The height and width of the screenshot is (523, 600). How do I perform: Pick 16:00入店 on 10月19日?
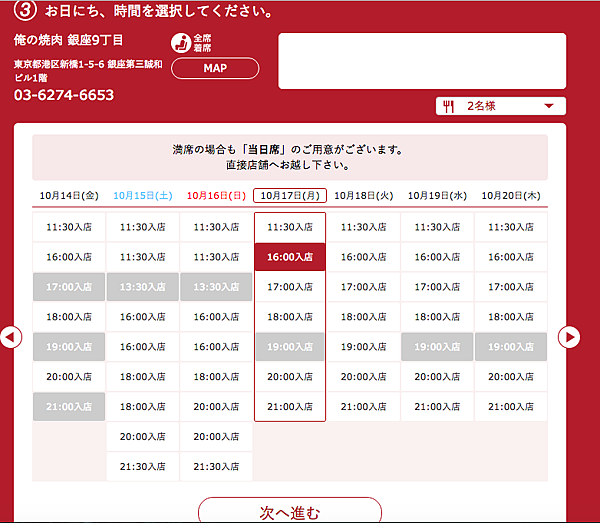437,257
